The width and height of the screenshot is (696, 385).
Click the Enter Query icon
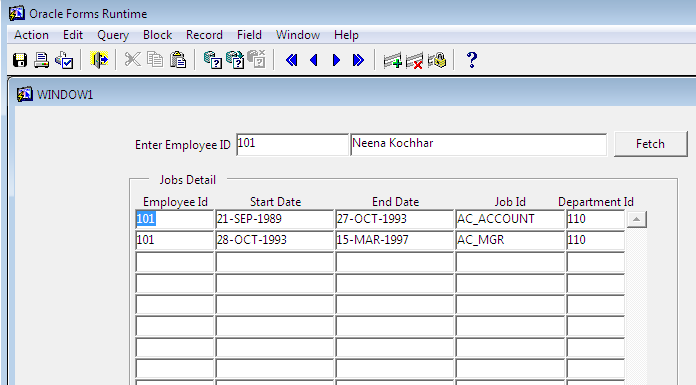(213, 60)
